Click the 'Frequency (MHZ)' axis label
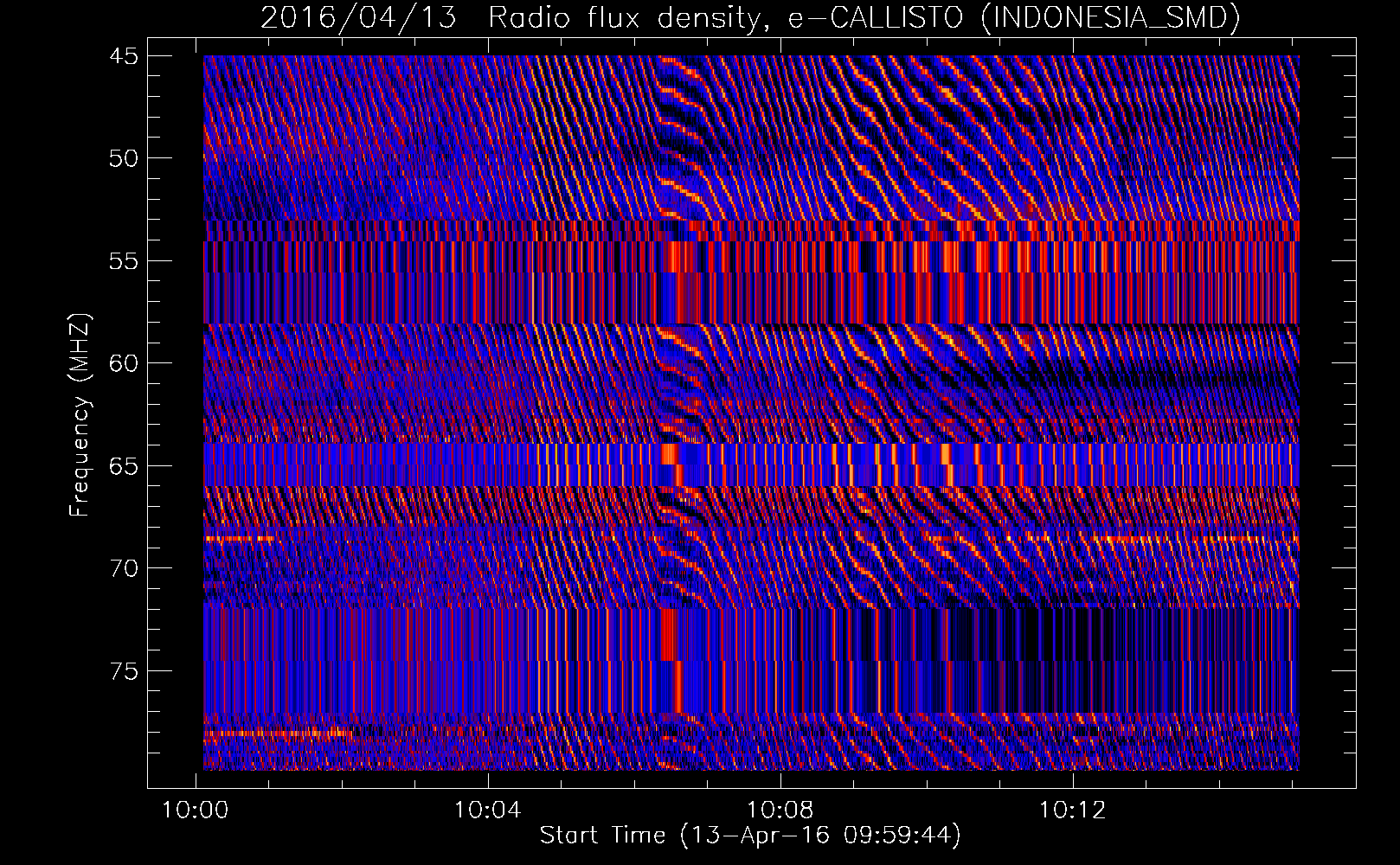 click(80, 416)
